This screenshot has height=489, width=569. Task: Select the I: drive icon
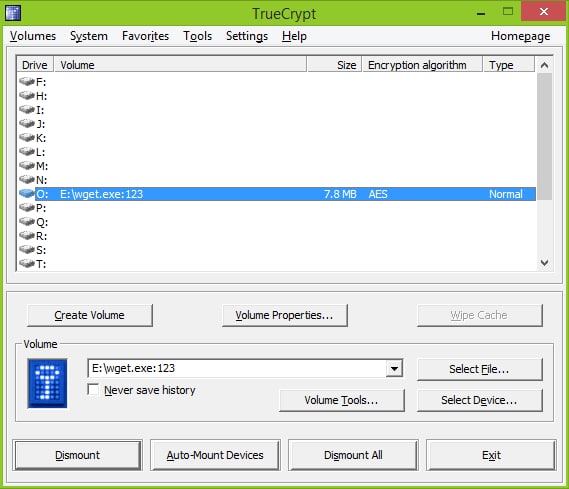[x=26, y=109]
